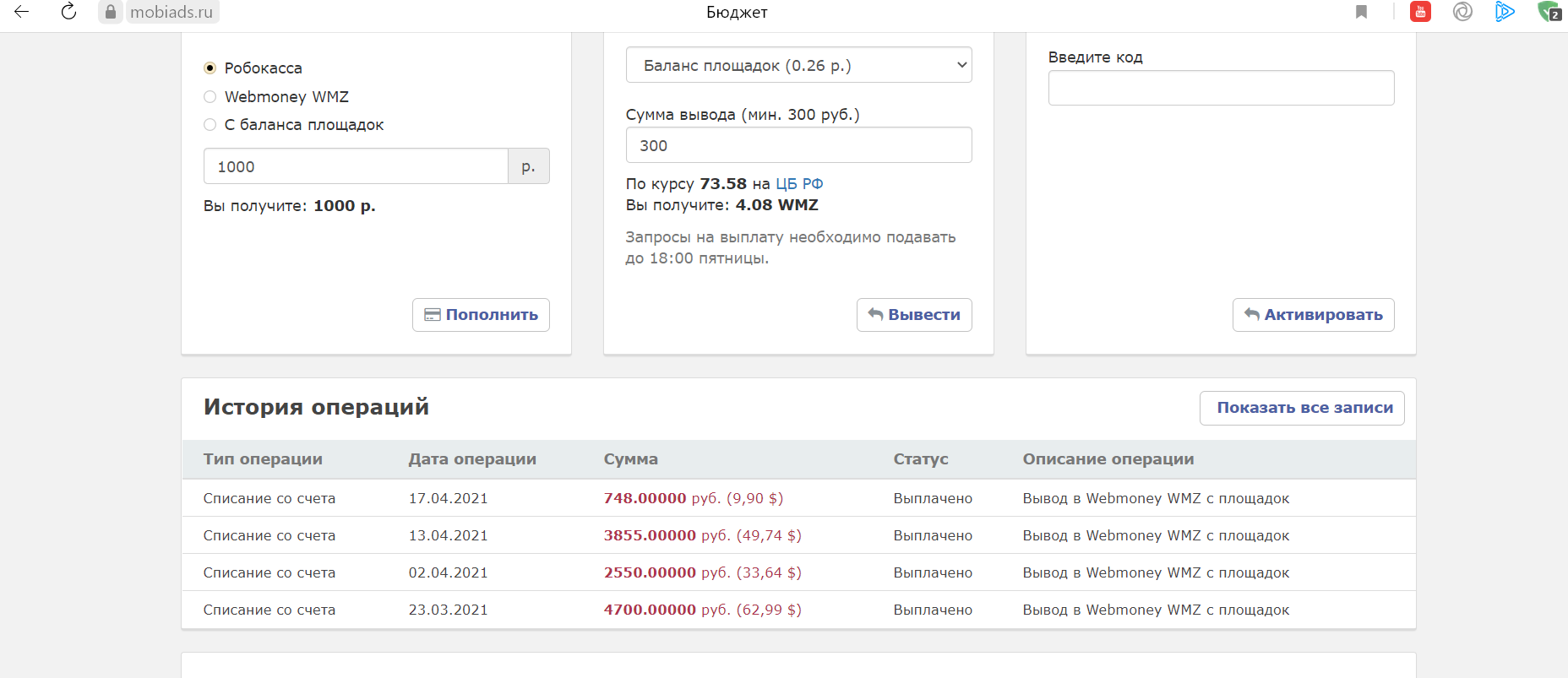Click the Вы получите: 1000 р. text

pos(289,206)
